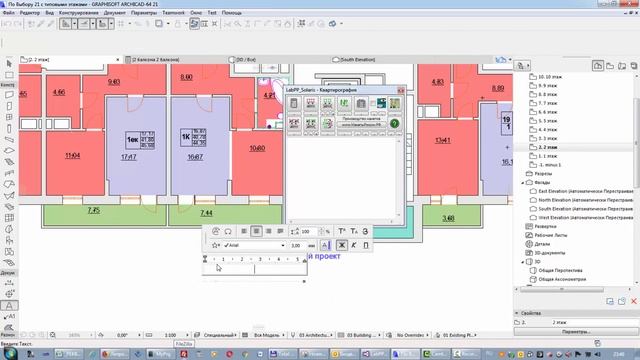Open 03 Architectural dropdown in status bar
640x360 pixels.
(312, 335)
